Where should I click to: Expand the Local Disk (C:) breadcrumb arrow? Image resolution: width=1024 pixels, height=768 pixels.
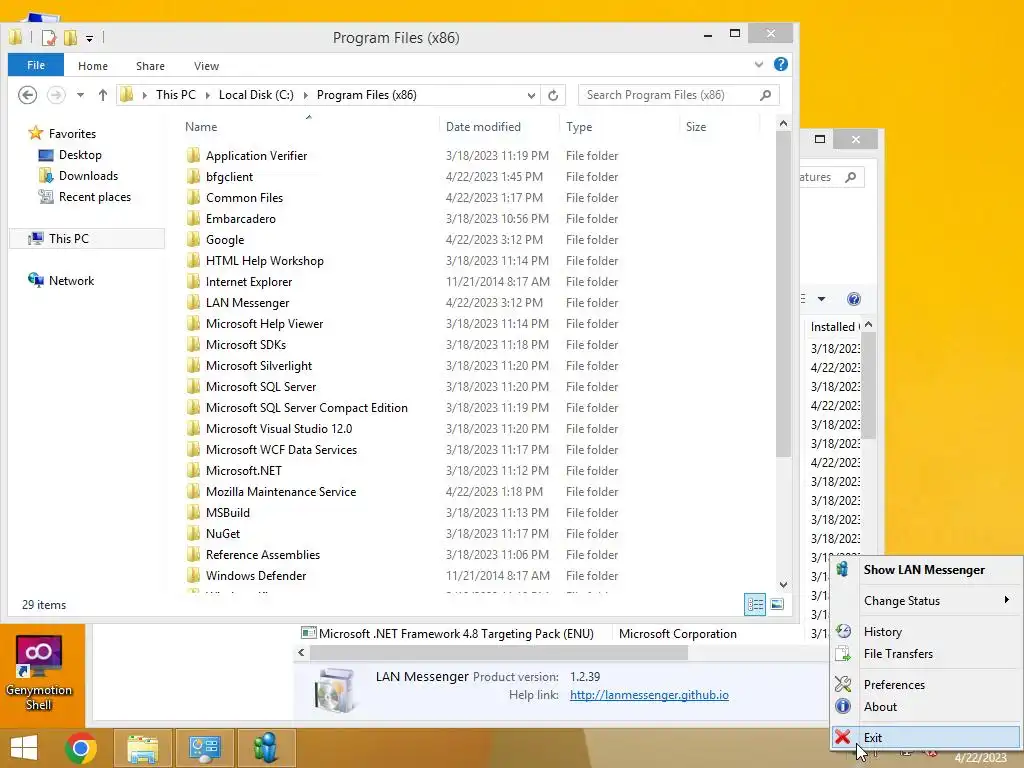pyautogui.click(x=305, y=95)
